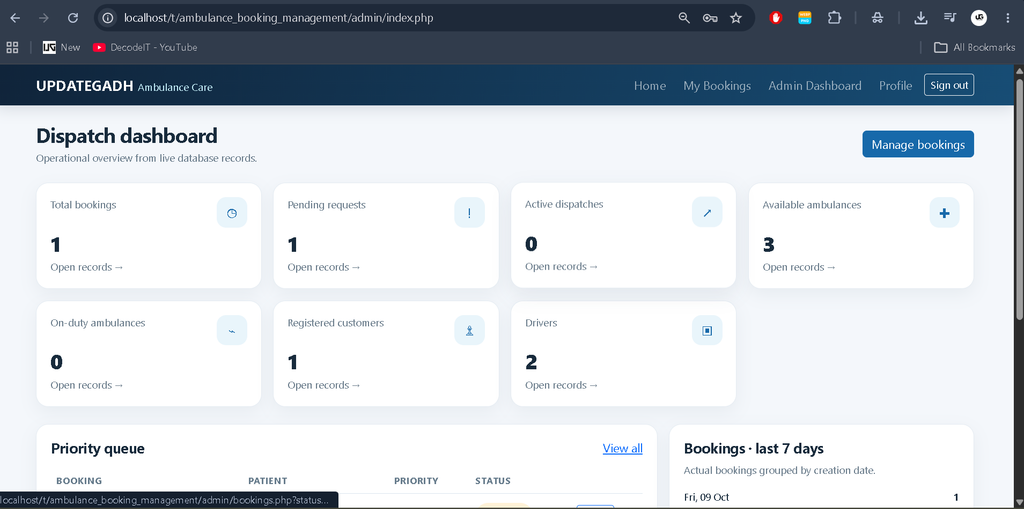Open records under Registered customers

[x=324, y=385]
